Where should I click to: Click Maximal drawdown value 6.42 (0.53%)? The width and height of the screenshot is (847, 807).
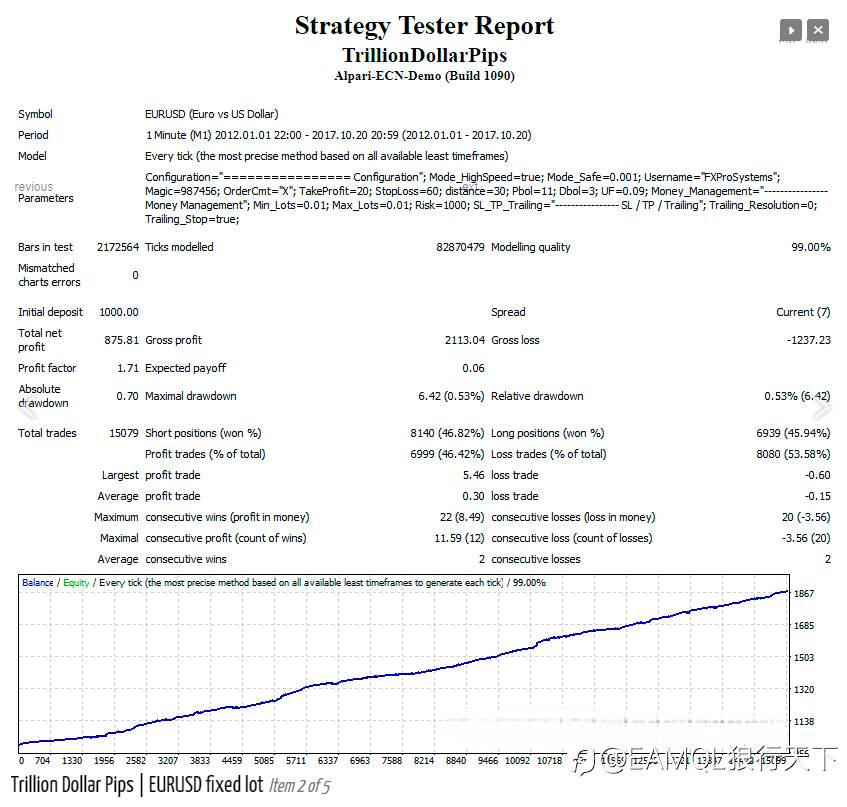pos(451,396)
